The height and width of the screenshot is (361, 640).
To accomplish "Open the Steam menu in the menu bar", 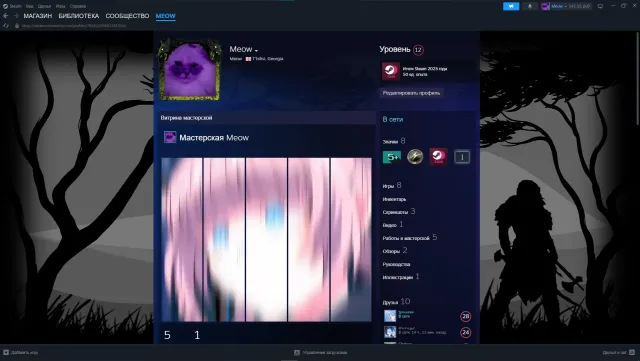I will click(16, 6).
